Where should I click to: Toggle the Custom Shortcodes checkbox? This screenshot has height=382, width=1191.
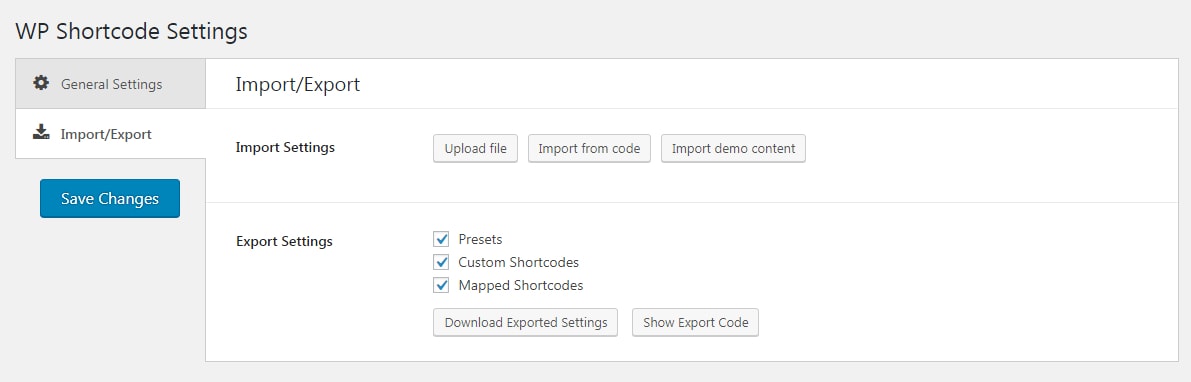click(441, 262)
